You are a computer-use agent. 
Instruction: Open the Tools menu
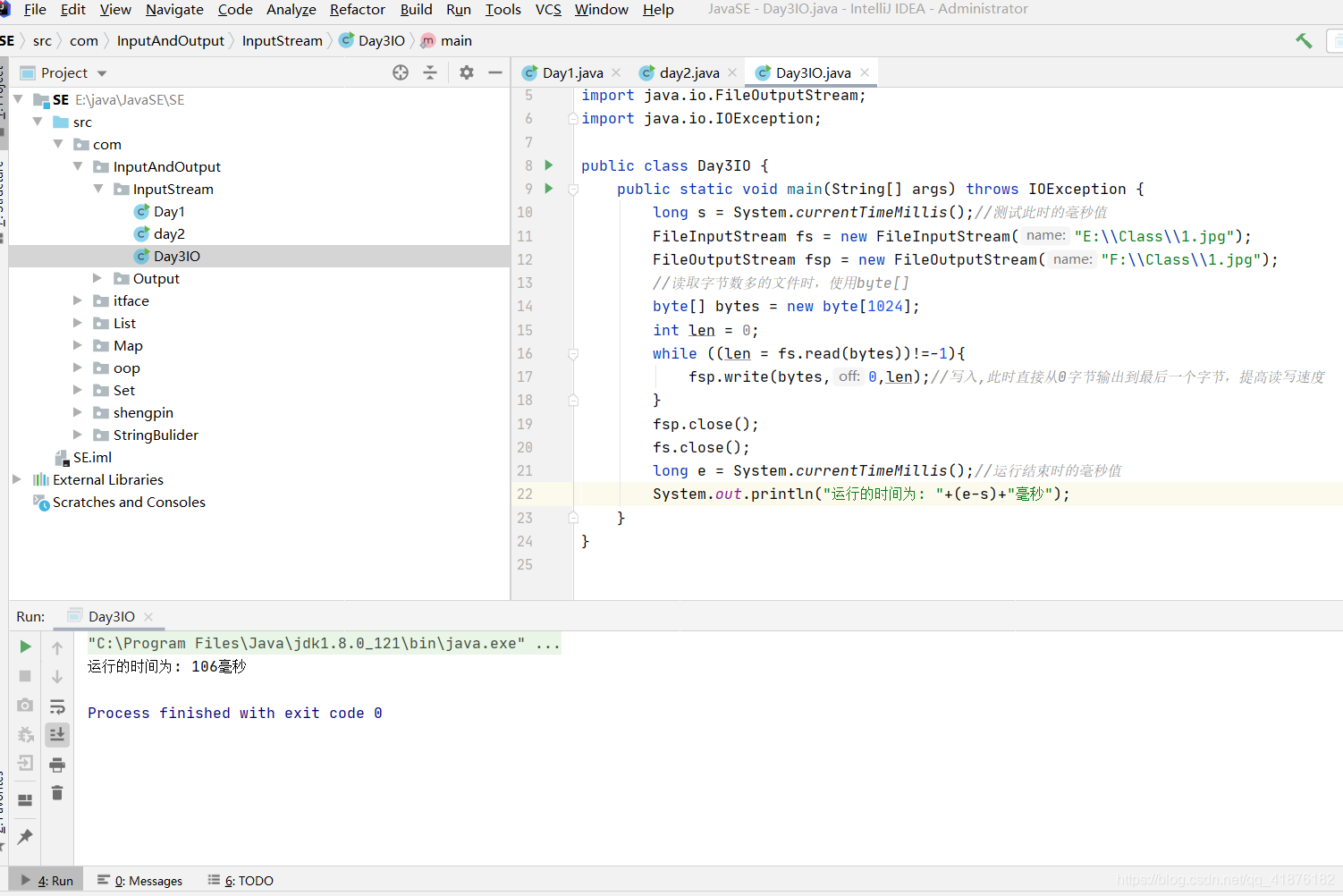[x=503, y=9]
